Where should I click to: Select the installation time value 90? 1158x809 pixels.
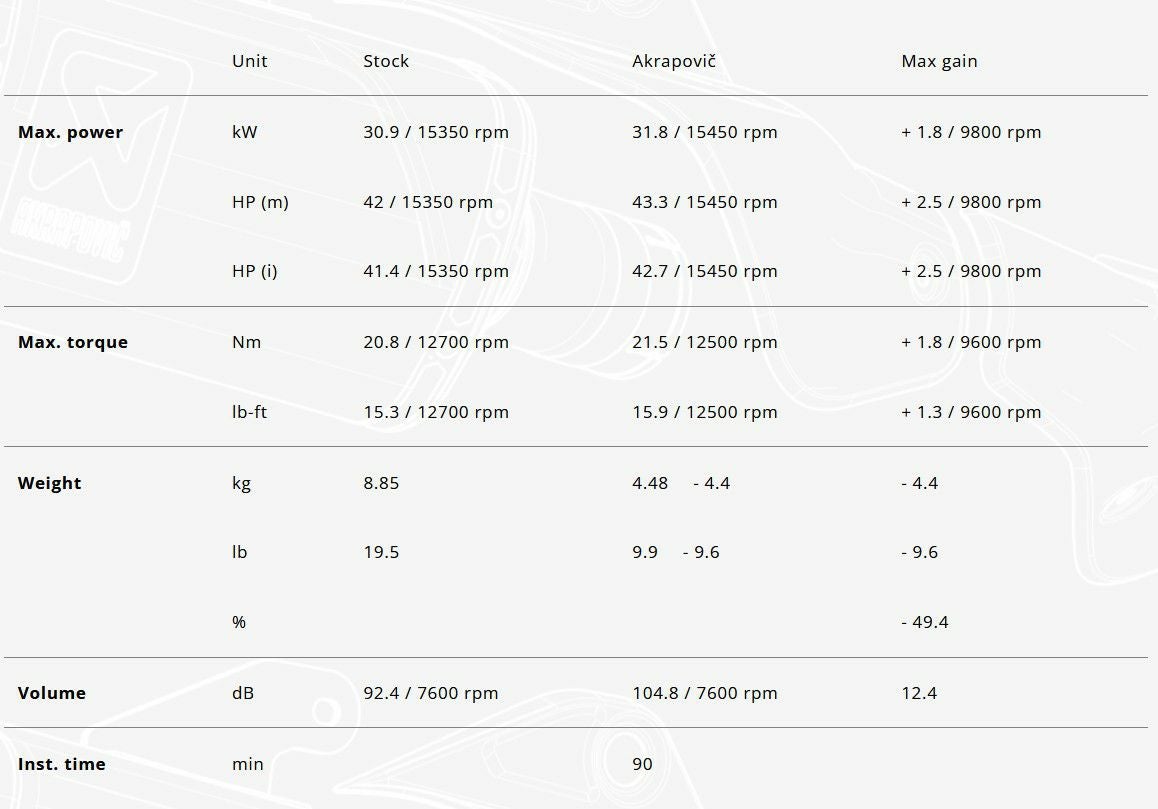[642, 764]
